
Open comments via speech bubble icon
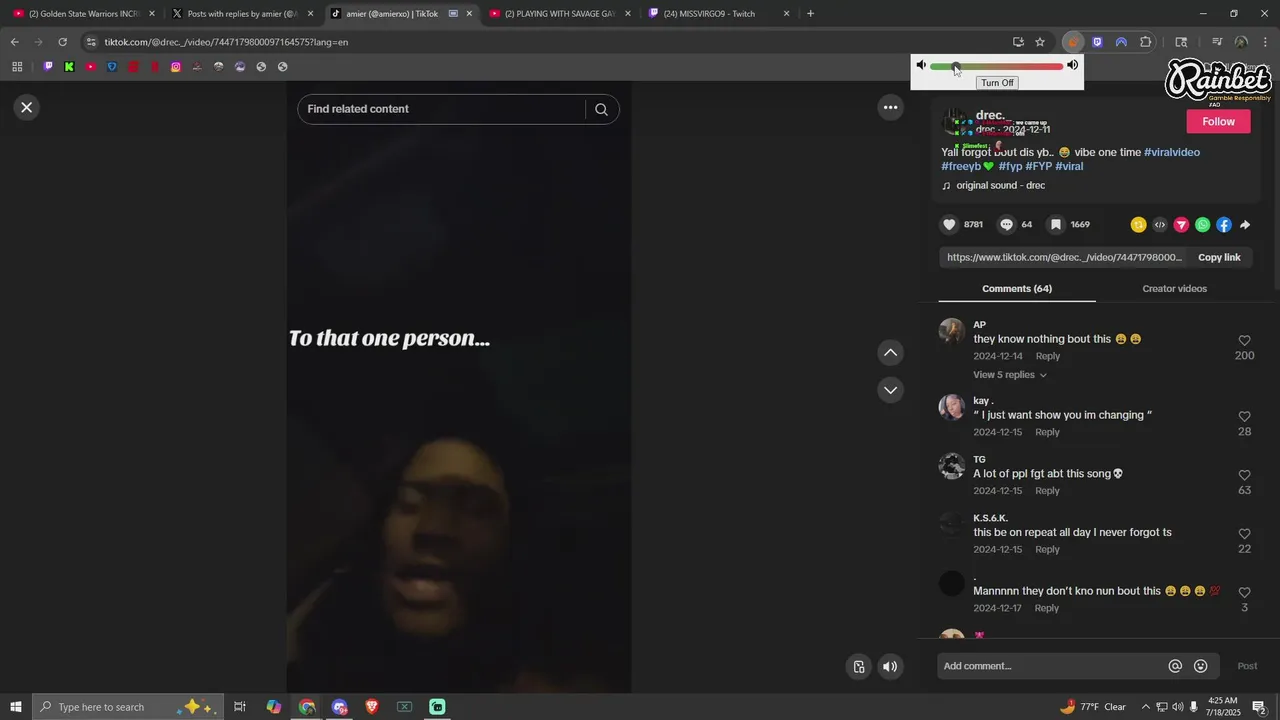tap(1007, 225)
